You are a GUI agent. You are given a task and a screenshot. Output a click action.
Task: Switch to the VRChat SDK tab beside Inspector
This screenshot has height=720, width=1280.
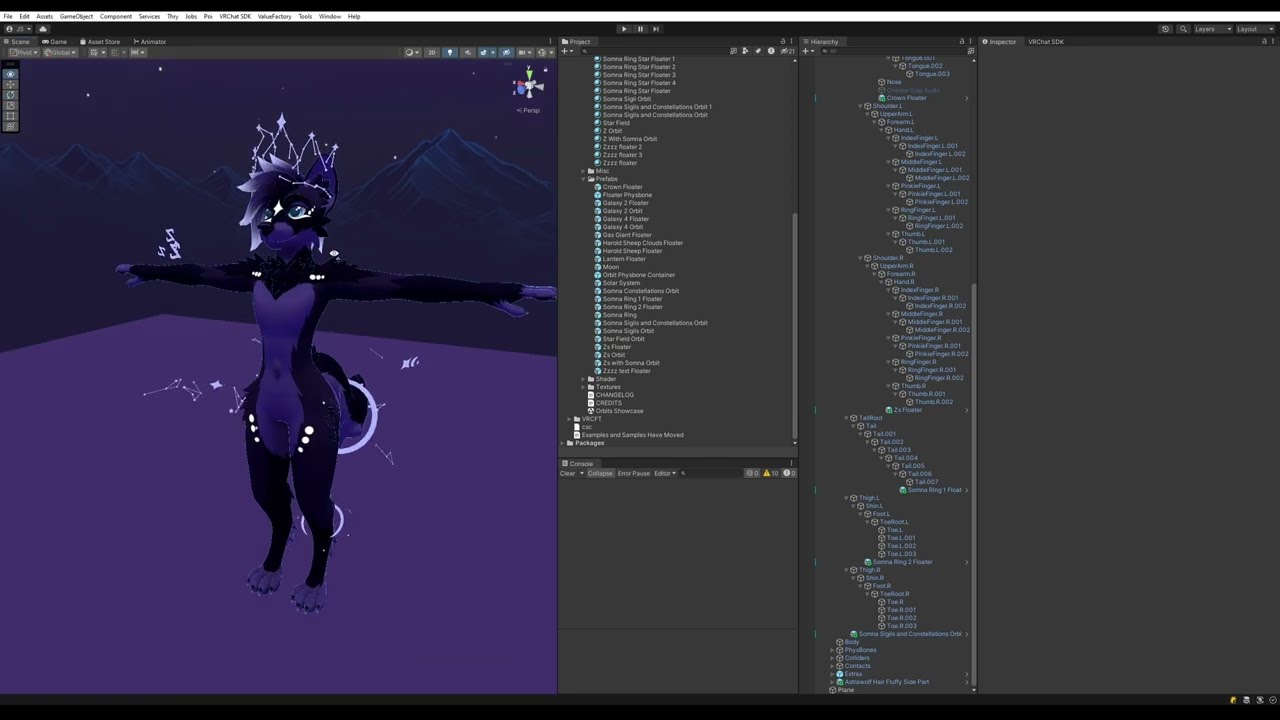tap(1046, 42)
